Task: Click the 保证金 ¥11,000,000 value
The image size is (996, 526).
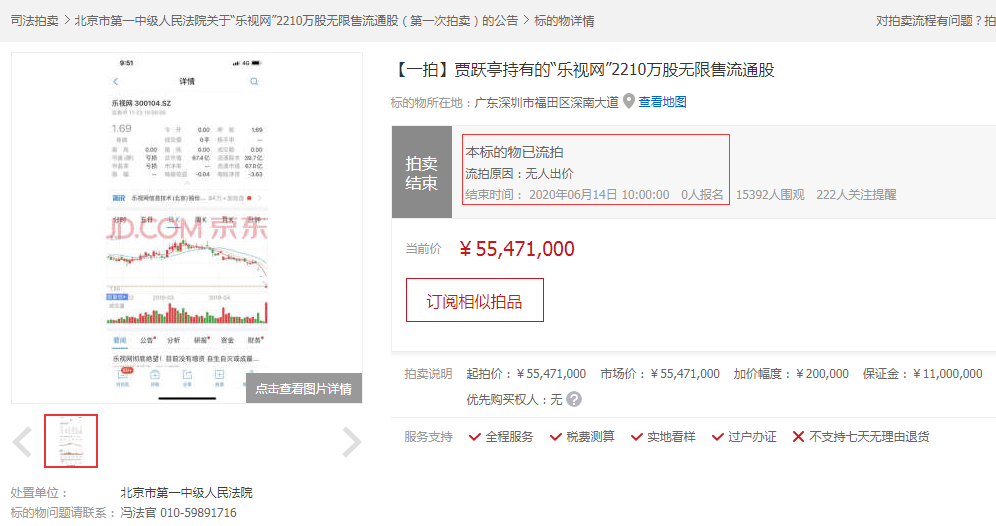Action: coord(948,374)
